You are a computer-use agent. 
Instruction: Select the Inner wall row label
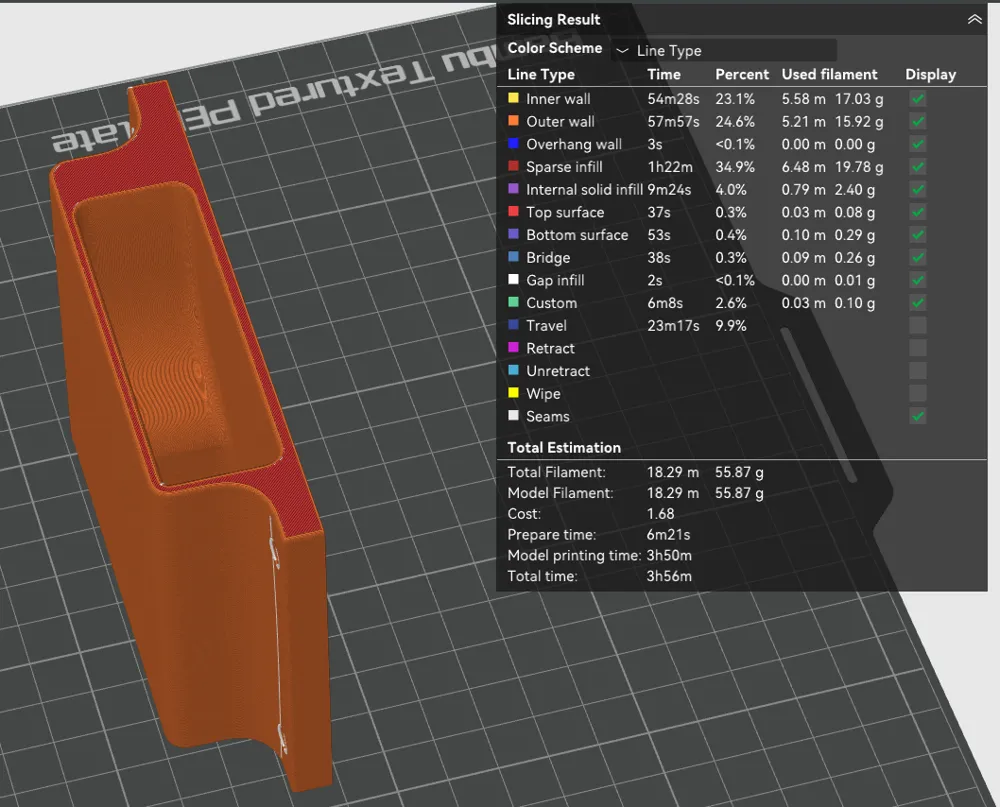[558, 99]
